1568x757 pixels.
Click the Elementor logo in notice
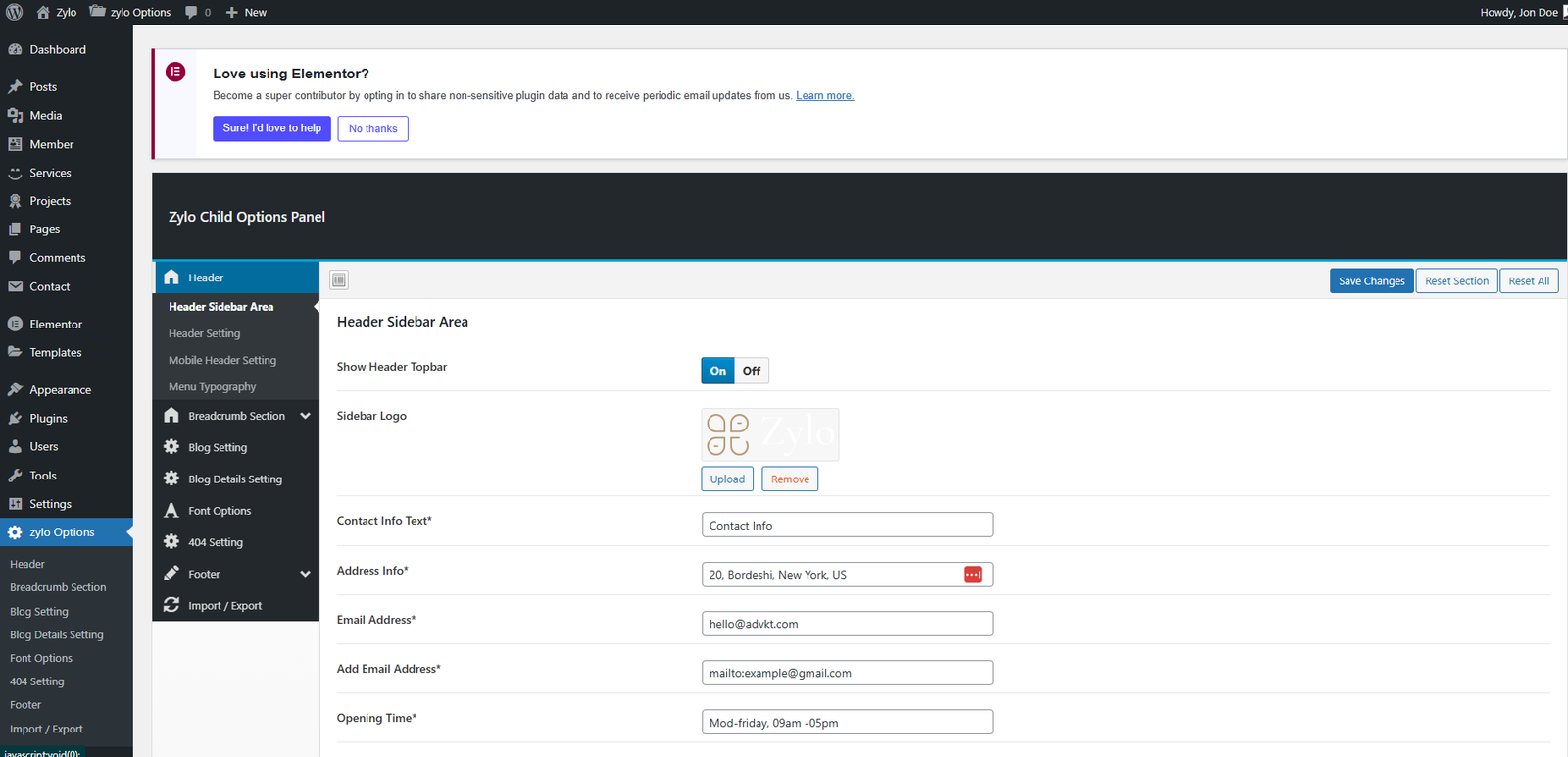click(x=175, y=72)
